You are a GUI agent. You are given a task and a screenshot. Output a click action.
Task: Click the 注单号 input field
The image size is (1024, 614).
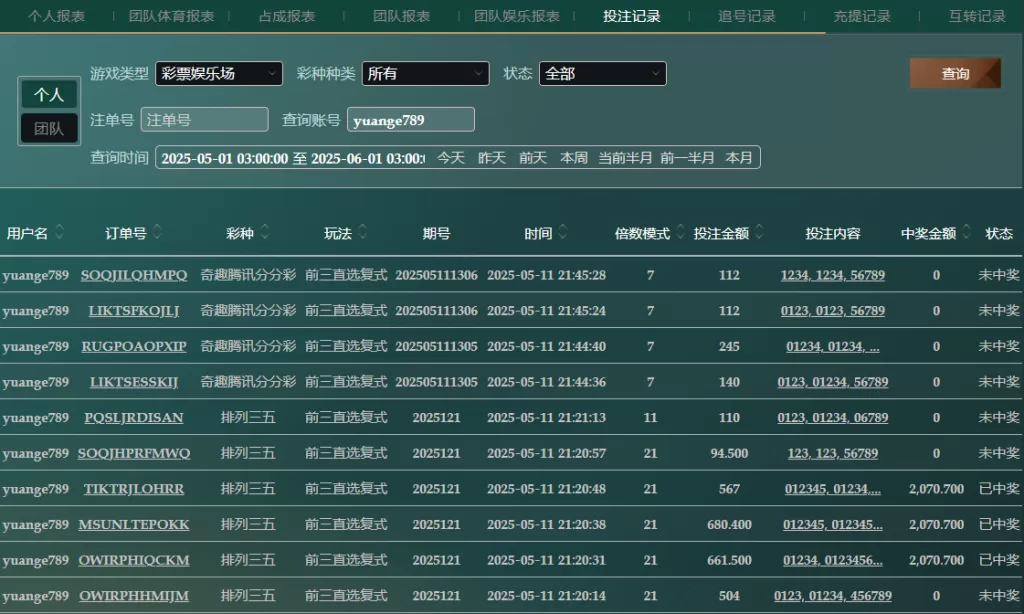click(x=205, y=120)
